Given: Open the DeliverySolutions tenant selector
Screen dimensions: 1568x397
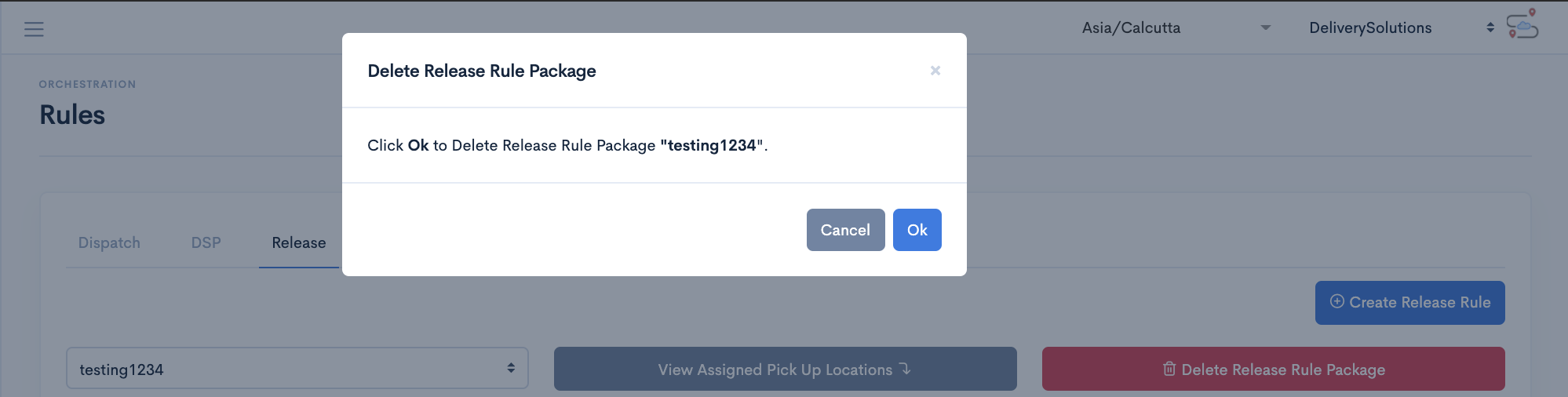Looking at the screenshot, I should click(1402, 27).
